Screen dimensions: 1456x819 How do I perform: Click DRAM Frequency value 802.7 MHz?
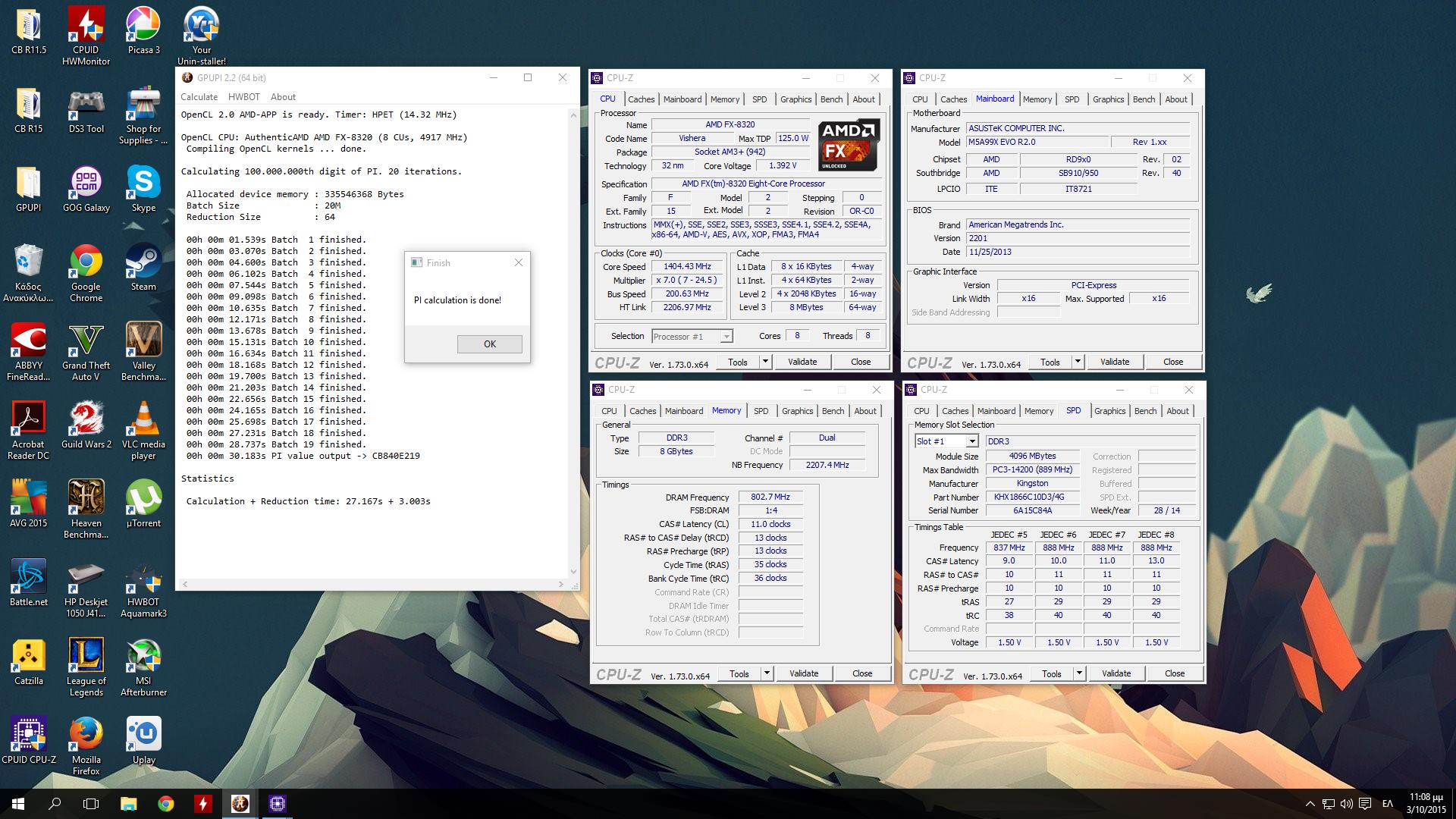[770, 497]
